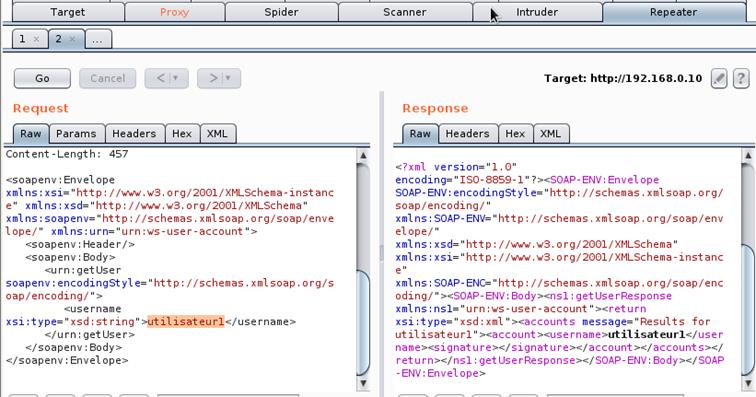Select Repeater request tab 2
This screenshot has width=756, height=397.
tap(58, 39)
